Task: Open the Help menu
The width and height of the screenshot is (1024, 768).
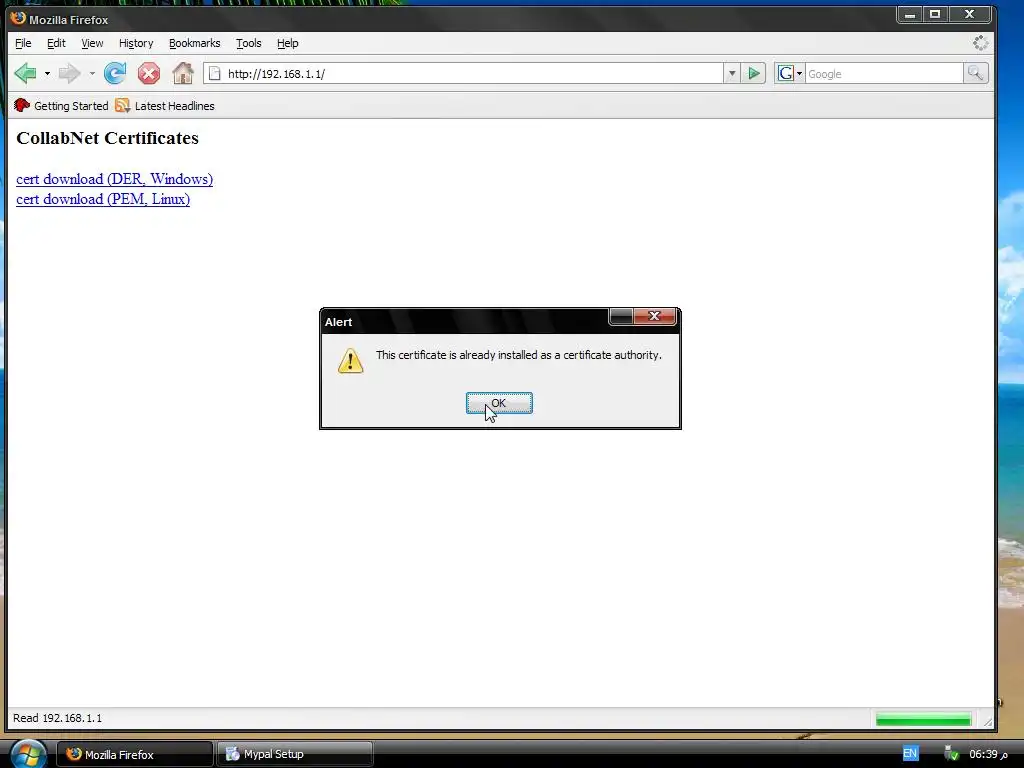Action: (287, 43)
